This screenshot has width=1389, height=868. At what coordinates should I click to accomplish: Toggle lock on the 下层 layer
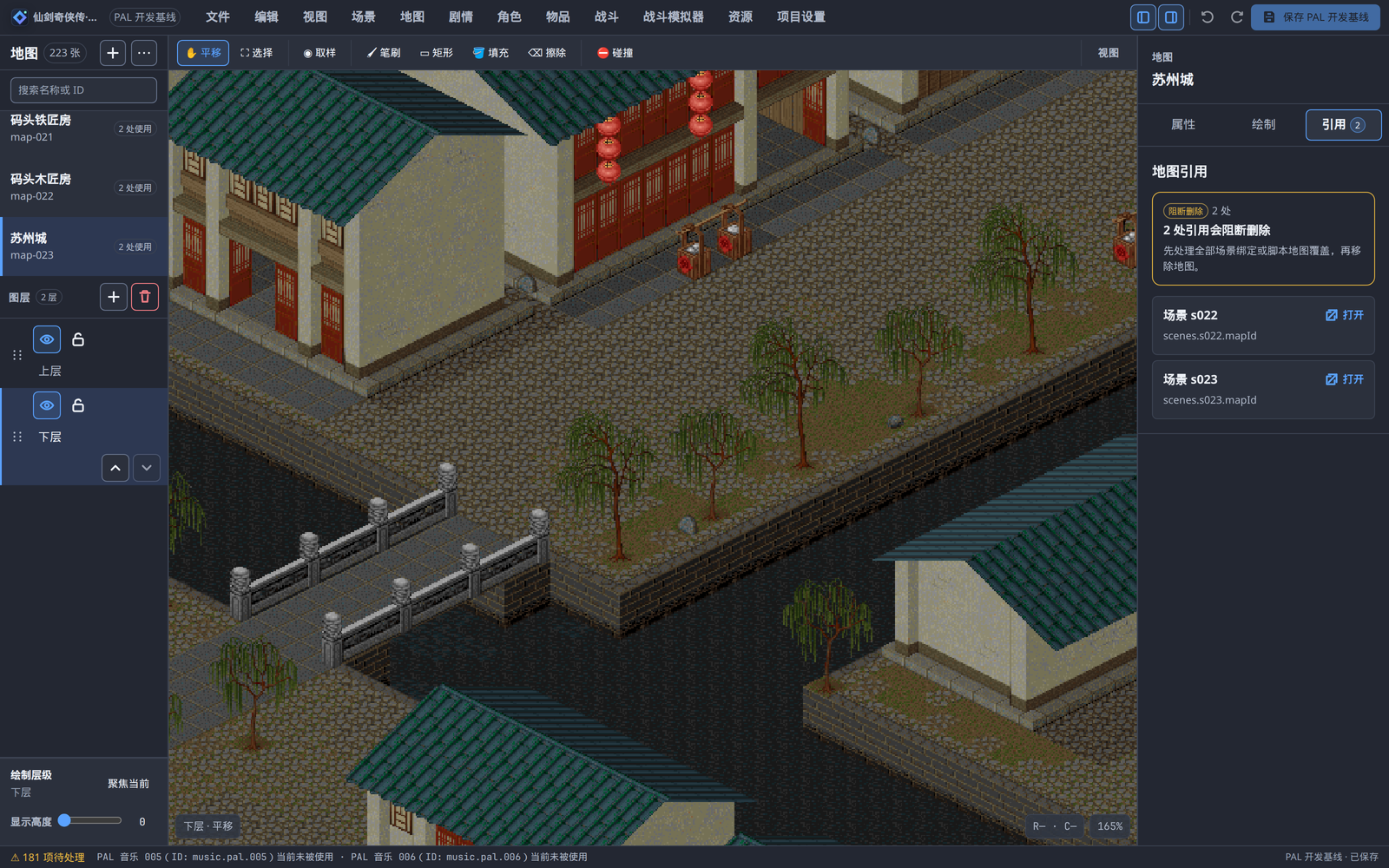tap(78, 405)
